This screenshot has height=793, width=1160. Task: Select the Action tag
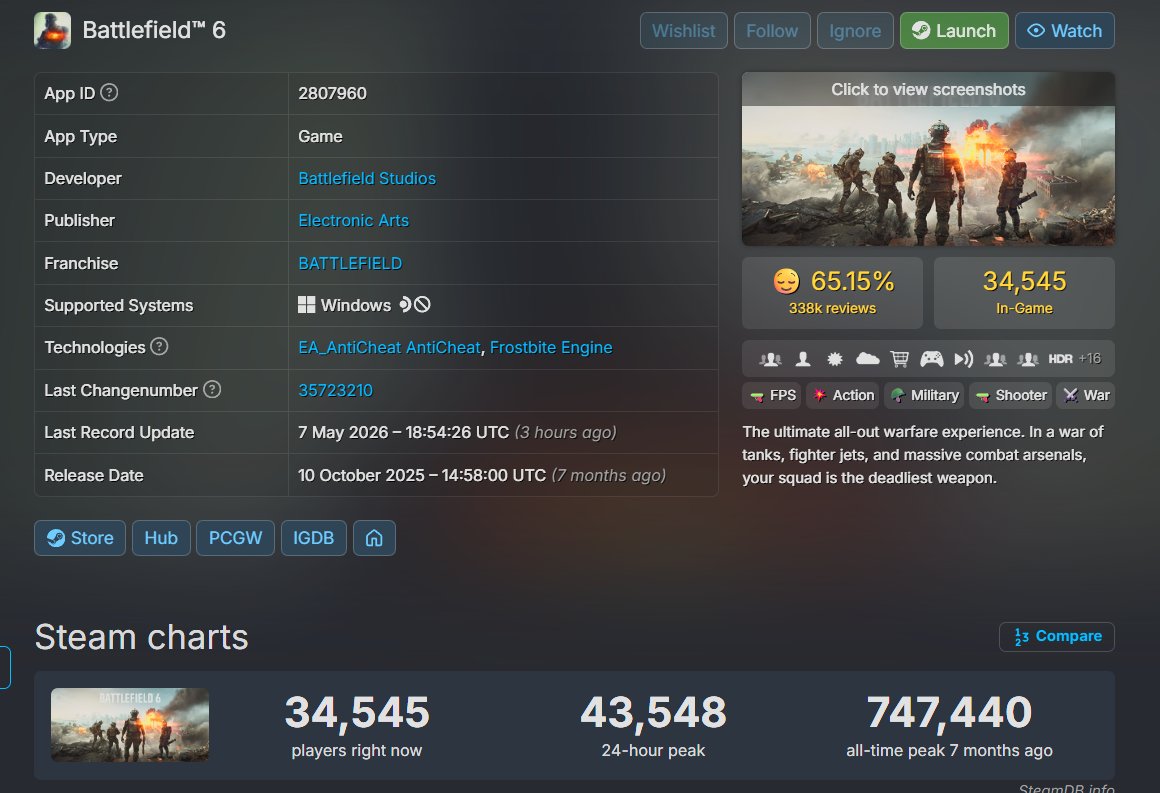tap(843, 395)
